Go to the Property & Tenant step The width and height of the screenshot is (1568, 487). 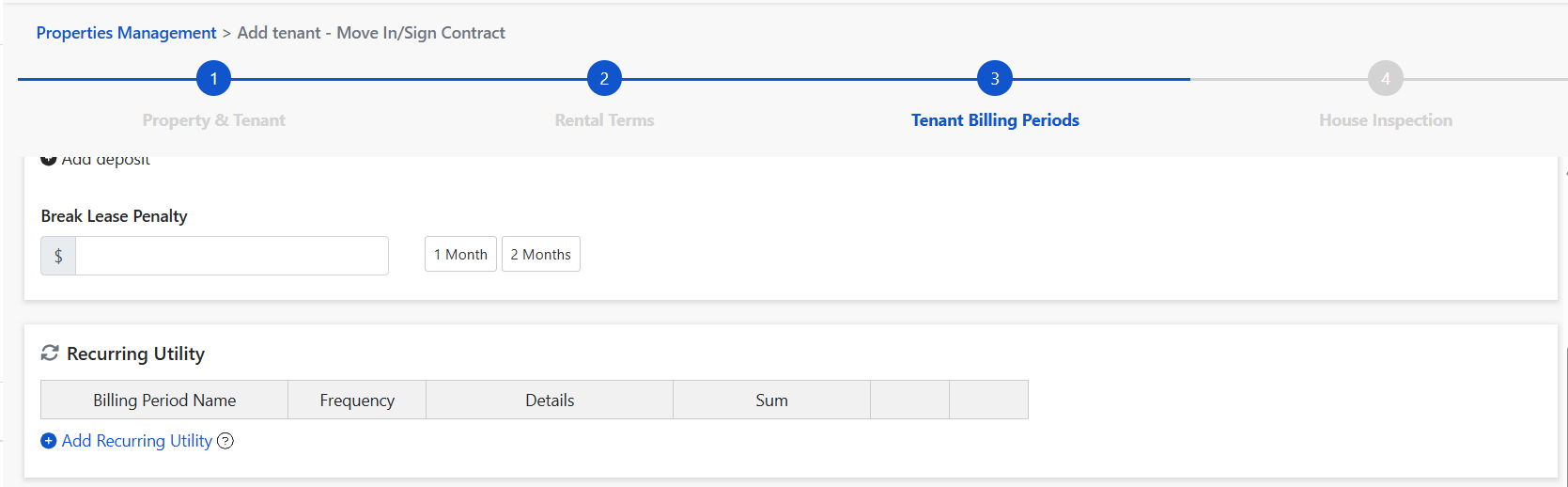[213, 120]
